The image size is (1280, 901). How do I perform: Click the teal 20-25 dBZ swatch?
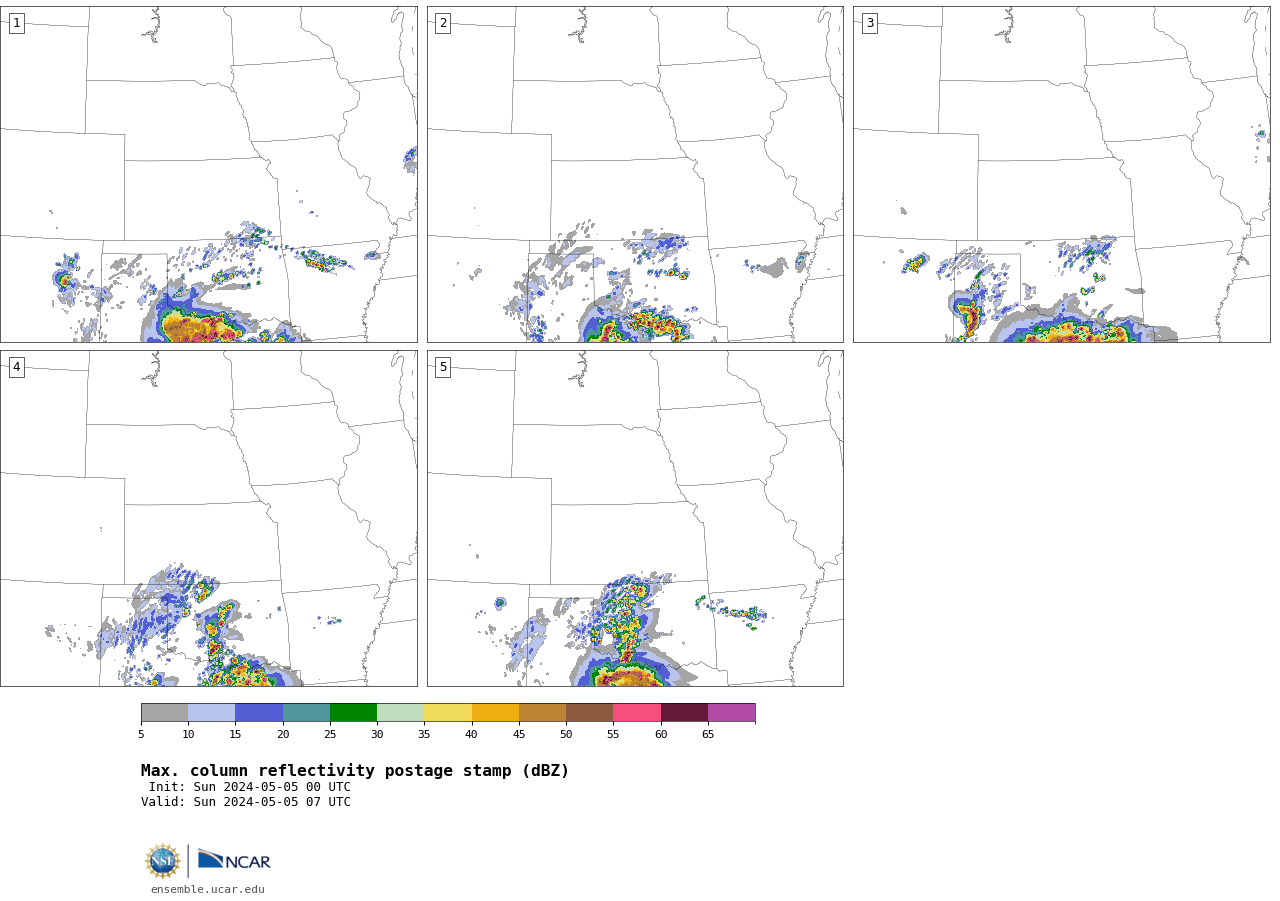pos(306,712)
